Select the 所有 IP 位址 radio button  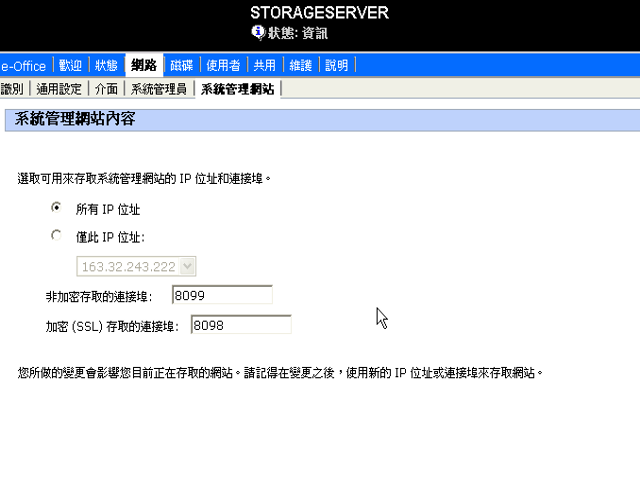click(x=56, y=208)
